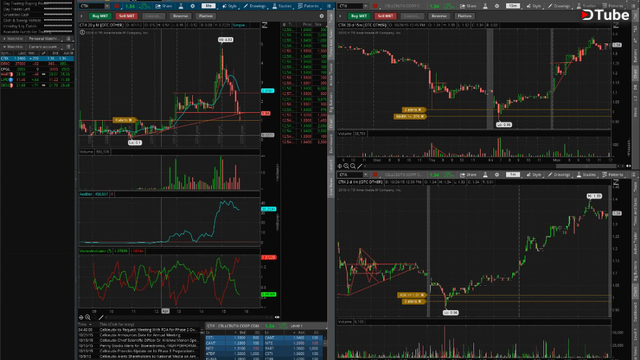Click the pan crosshair icon below left chart

pyautogui.click(x=81, y=317)
